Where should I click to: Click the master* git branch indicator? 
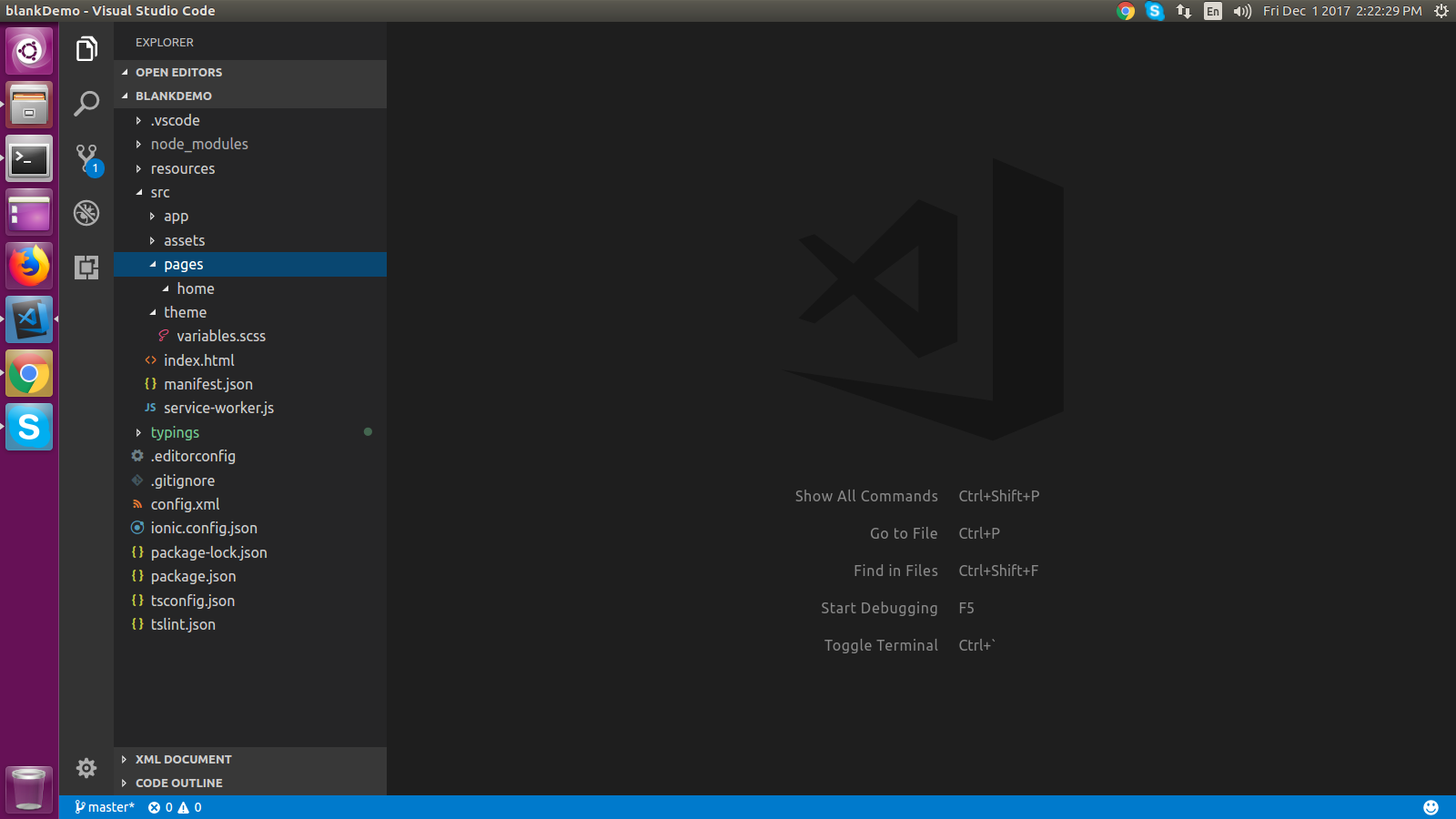105,807
